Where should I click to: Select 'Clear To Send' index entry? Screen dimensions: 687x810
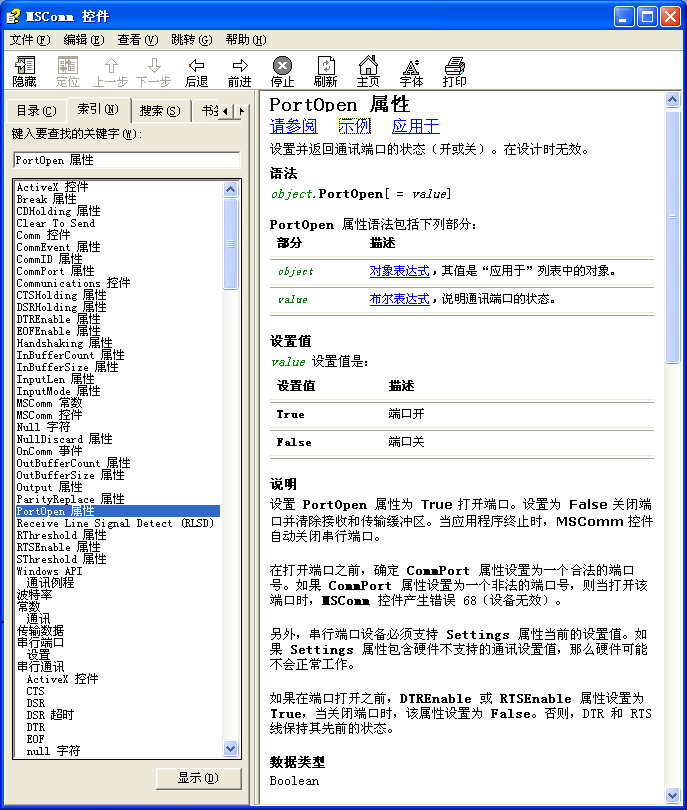point(56,223)
